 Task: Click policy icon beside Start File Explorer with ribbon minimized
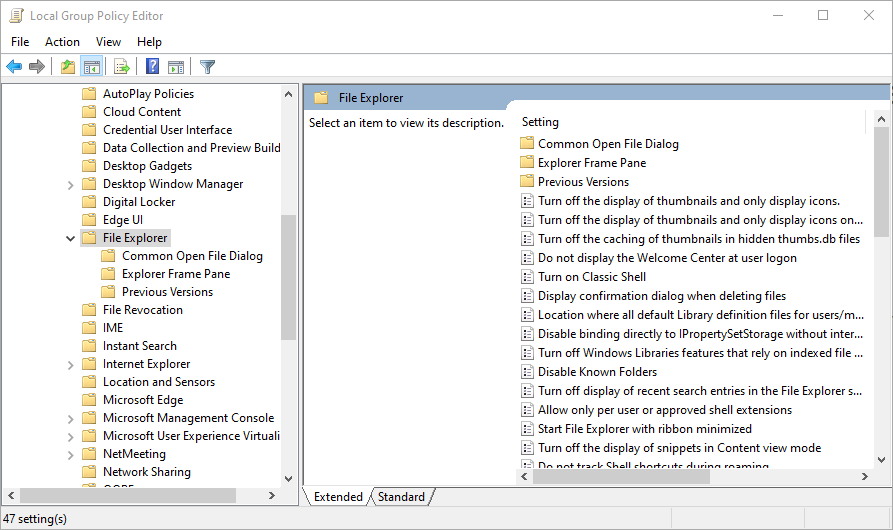pos(527,429)
